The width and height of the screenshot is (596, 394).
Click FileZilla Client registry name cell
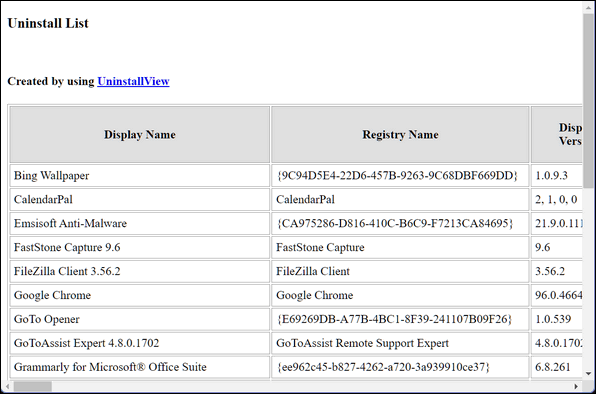click(400, 271)
